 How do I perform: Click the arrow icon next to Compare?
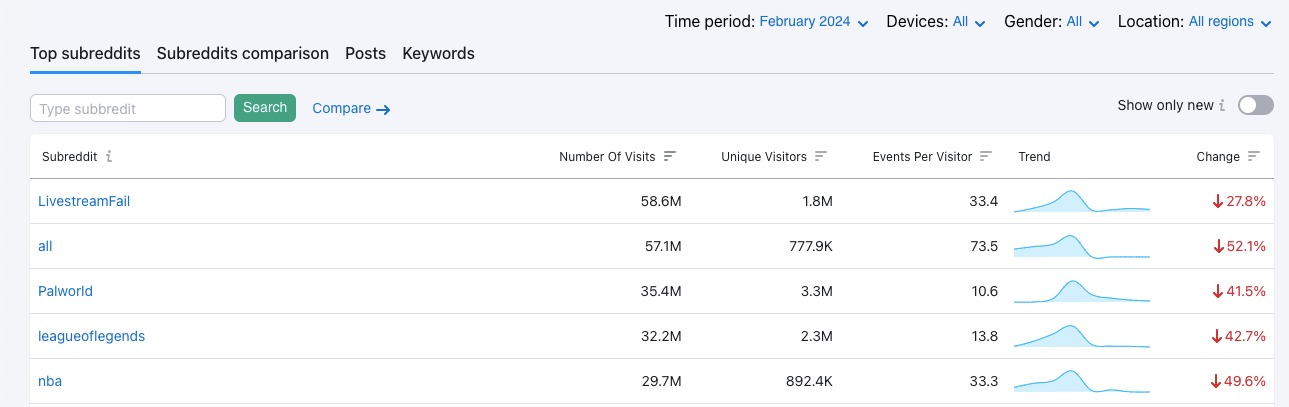pos(383,109)
